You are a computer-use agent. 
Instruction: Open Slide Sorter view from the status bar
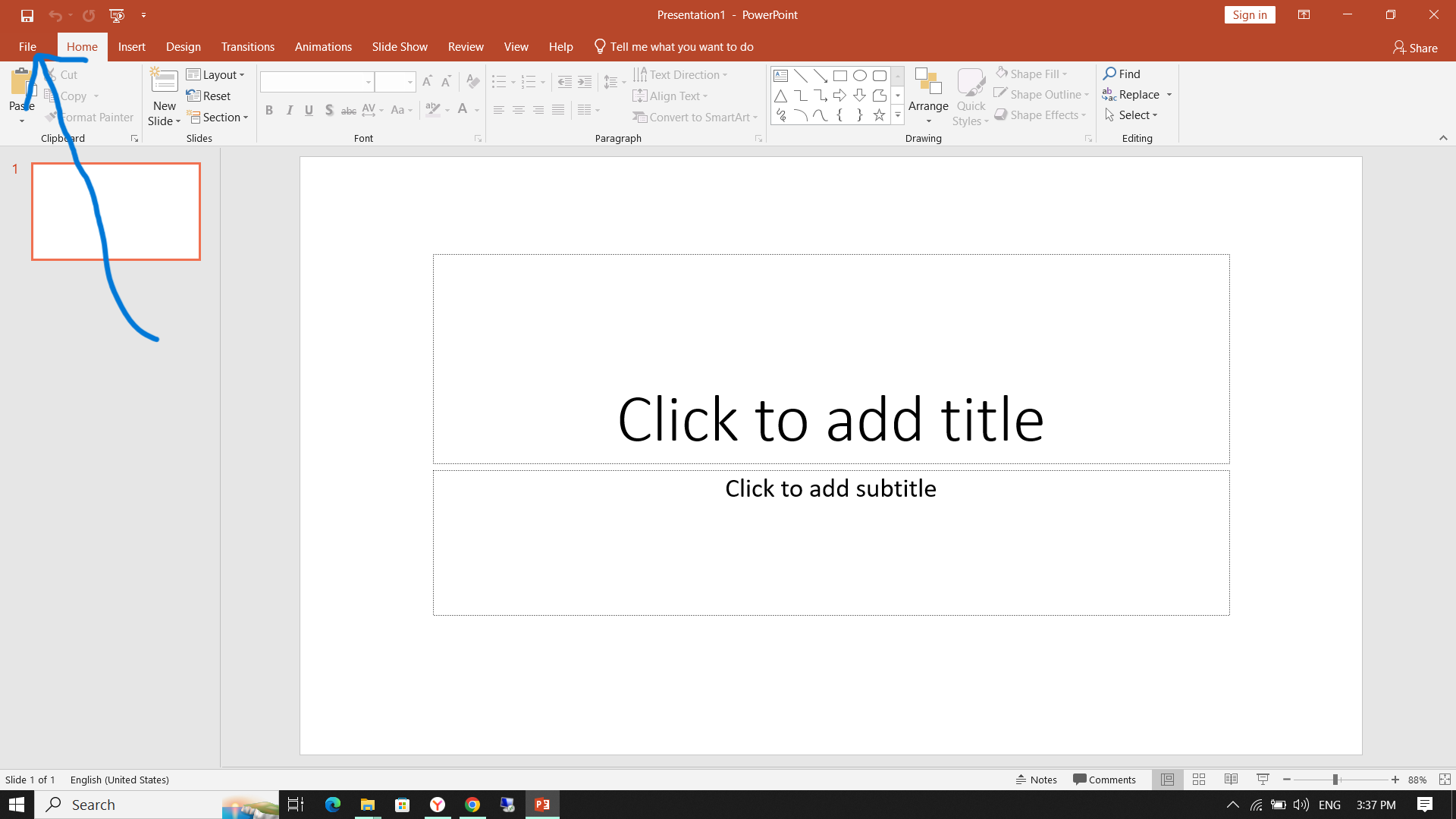pyautogui.click(x=1199, y=780)
